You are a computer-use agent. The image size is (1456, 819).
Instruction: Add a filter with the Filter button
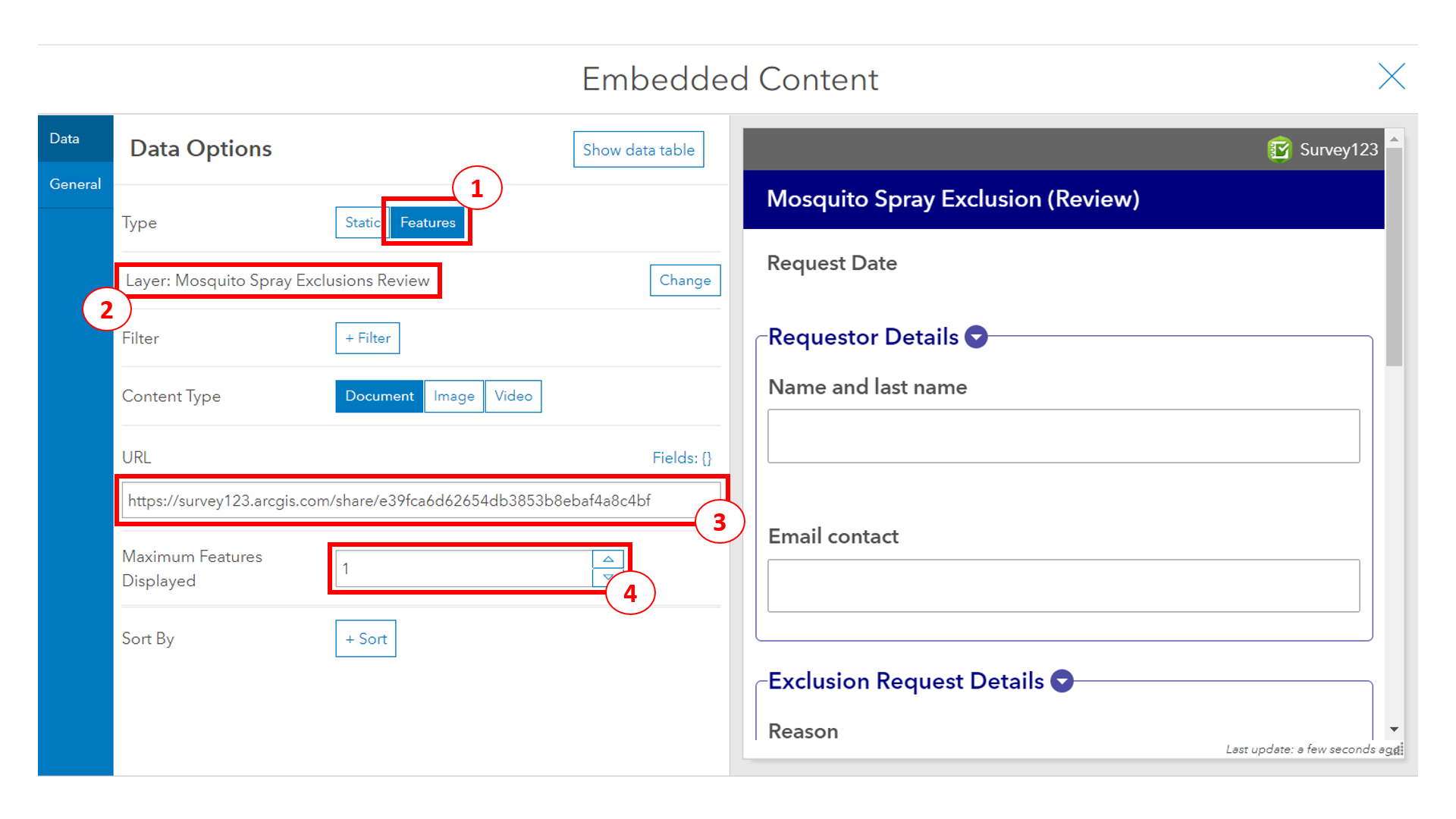[x=367, y=337]
